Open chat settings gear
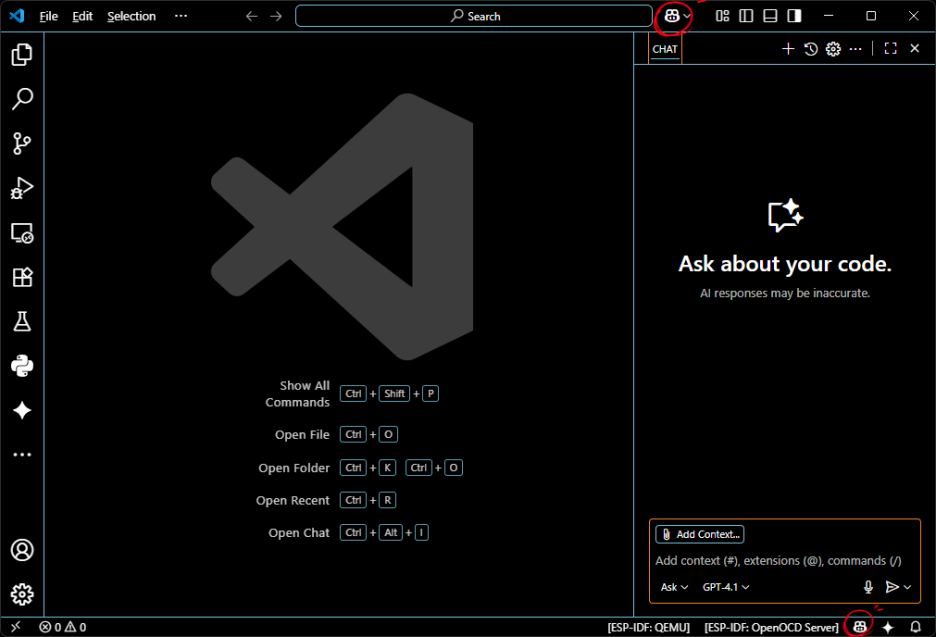 [833, 48]
